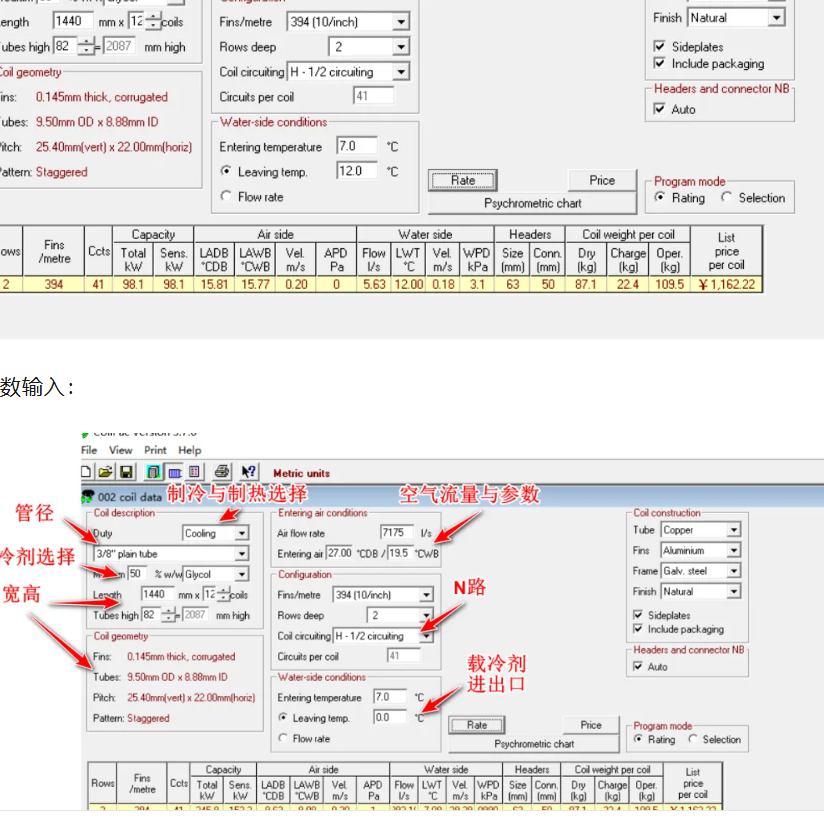Screen dimensions: 824x825
Task: Expand the 3/8" plain tube dropdown
Action: coord(241,554)
